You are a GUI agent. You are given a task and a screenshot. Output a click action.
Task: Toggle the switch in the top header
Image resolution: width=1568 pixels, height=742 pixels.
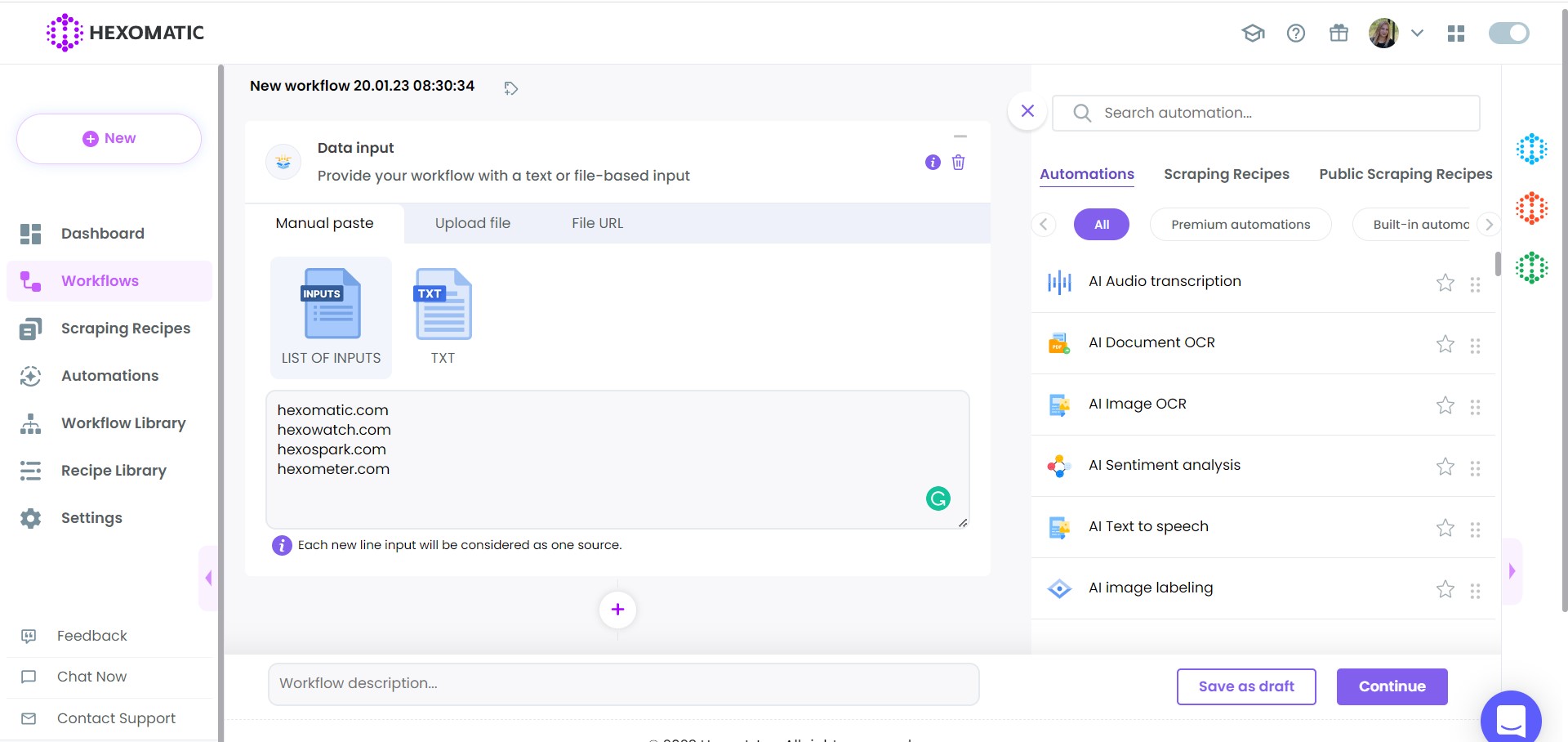(1508, 34)
